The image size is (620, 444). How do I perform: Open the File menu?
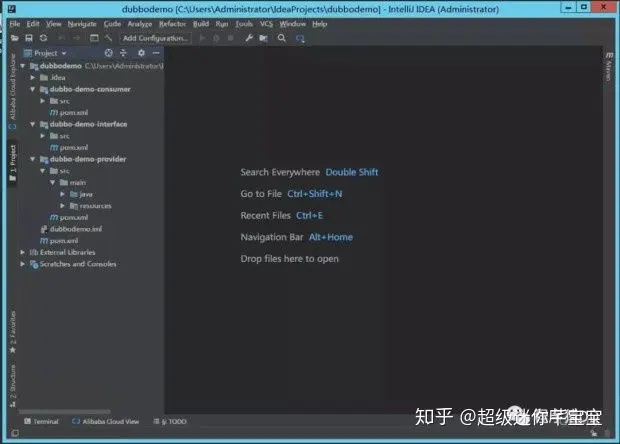[15, 24]
